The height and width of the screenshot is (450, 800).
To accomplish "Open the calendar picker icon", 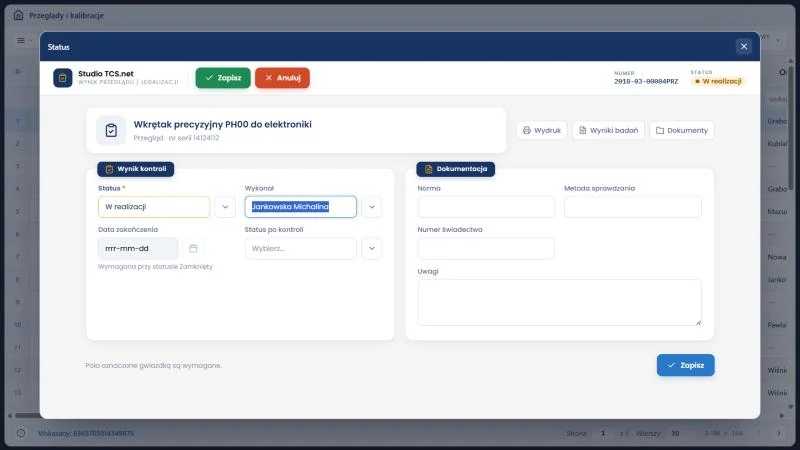I will point(193,248).
